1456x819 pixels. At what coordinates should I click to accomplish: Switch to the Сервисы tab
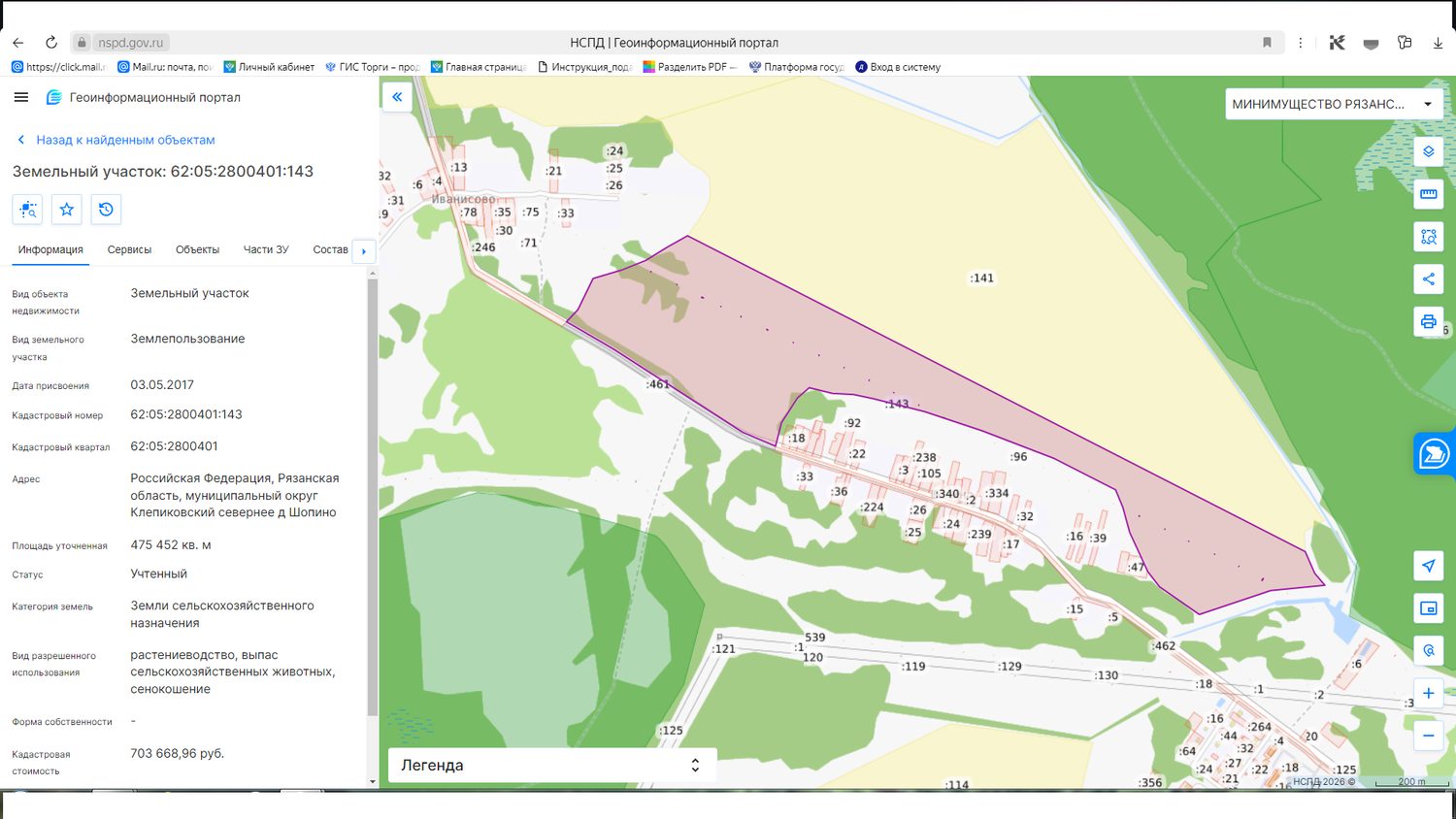tap(129, 249)
